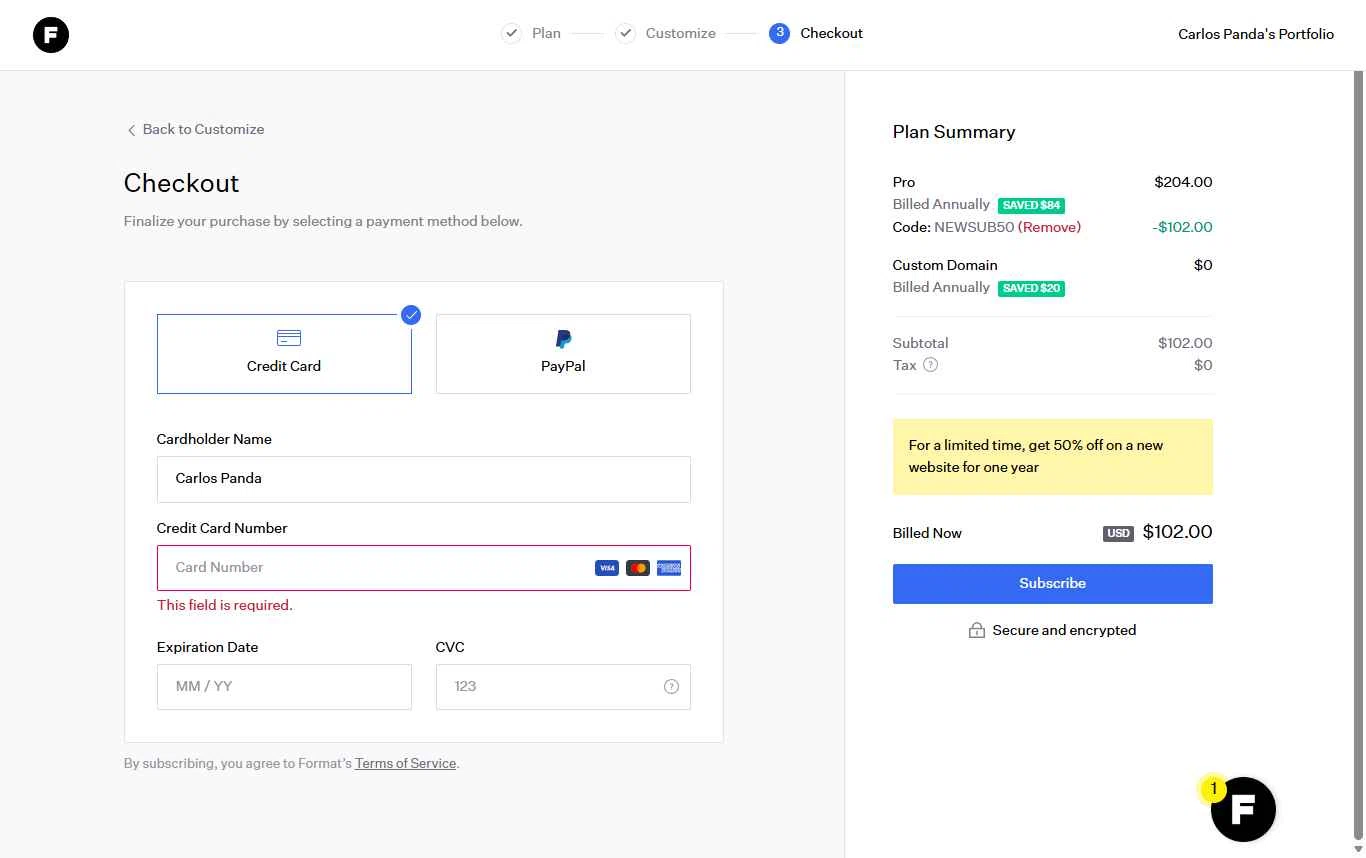This screenshot has height=858, width=1366.
Task: Click the Custom Domain line item
Action: (945, 265)
